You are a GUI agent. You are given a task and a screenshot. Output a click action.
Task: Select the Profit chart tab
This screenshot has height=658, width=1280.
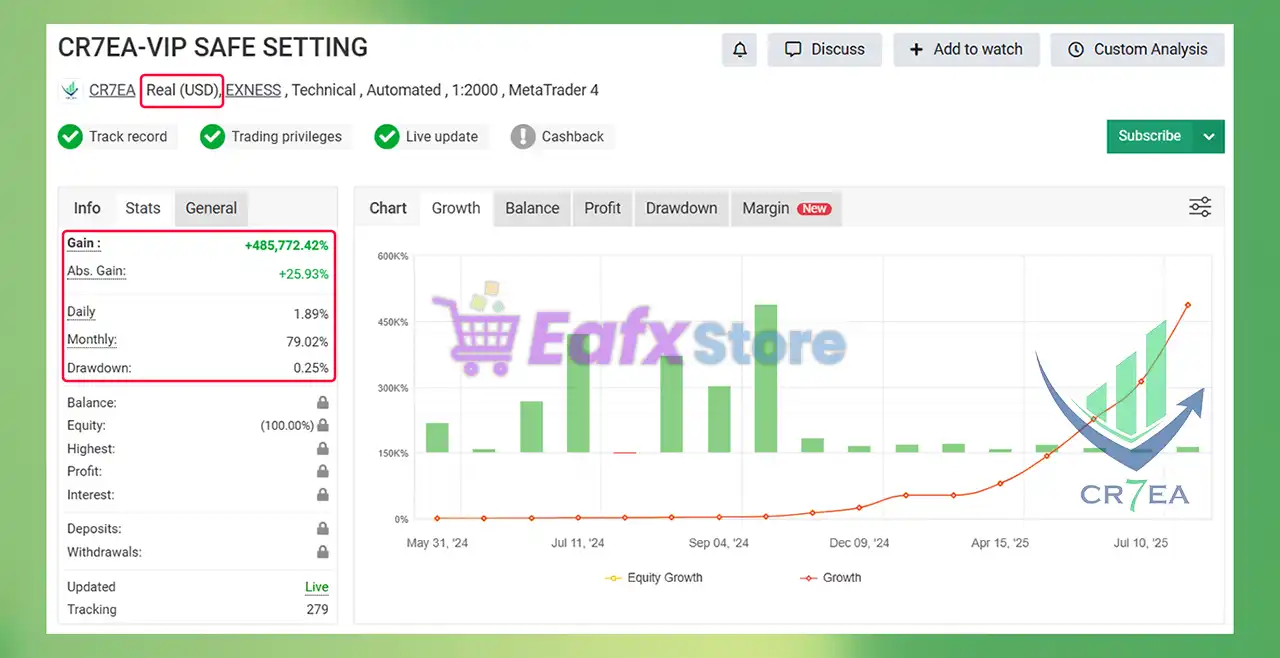coord(603,208)
